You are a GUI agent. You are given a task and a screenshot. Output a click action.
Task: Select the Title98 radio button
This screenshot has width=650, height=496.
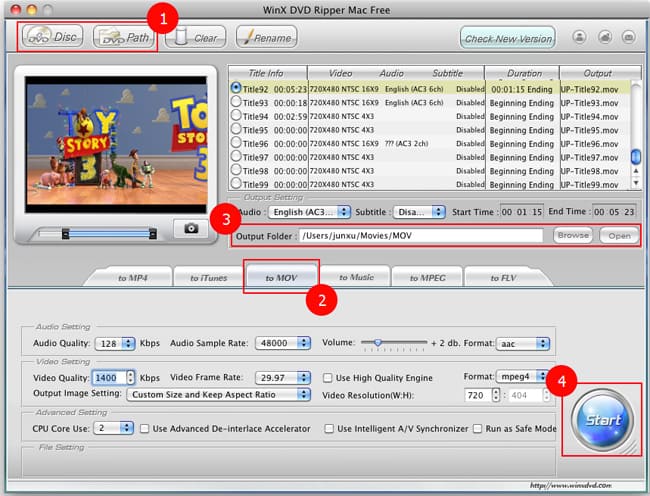point(236,170)
